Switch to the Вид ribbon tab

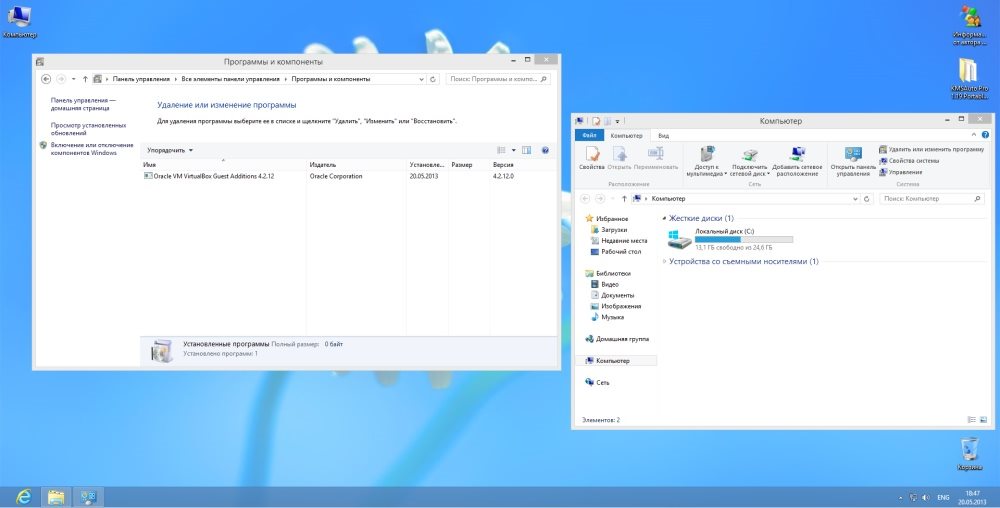click(x=663, y=134)
